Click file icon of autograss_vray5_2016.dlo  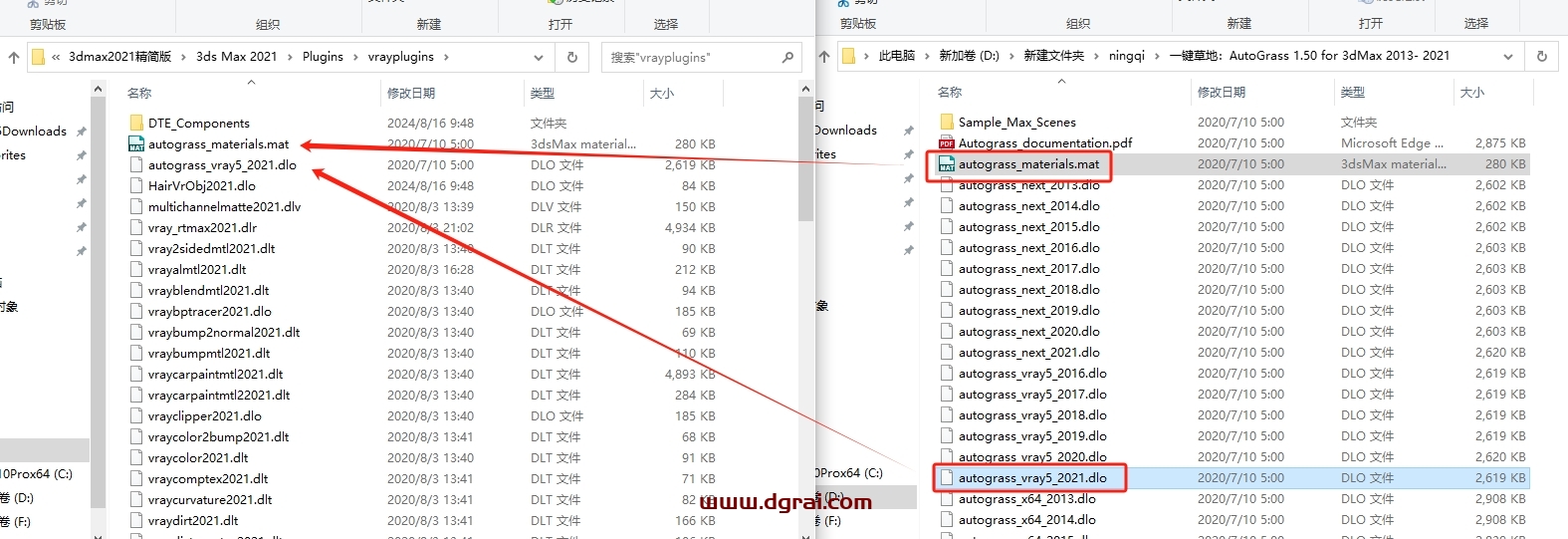[947, 373]
